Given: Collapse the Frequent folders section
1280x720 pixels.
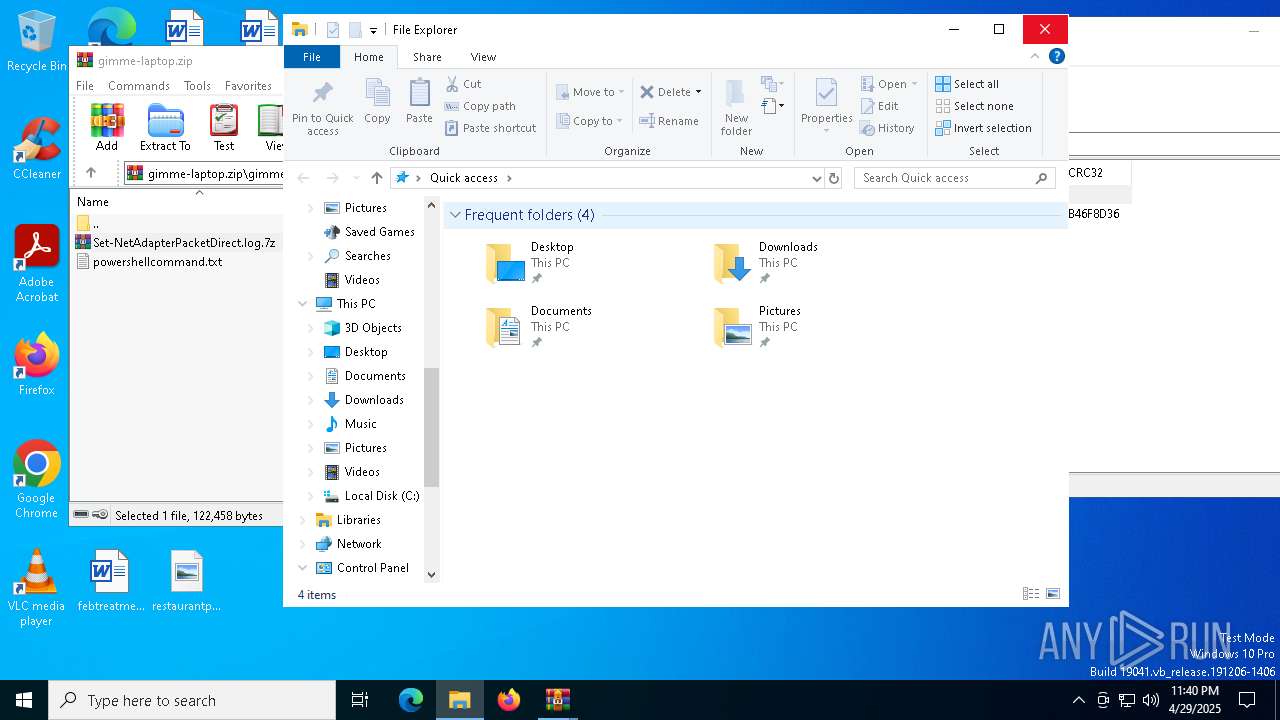Looking at the screenshot, I should [455, 215].
